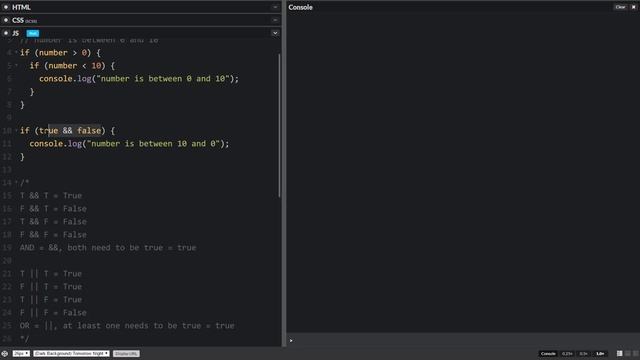
Task: Click the Display URL button
Action: 126,353
